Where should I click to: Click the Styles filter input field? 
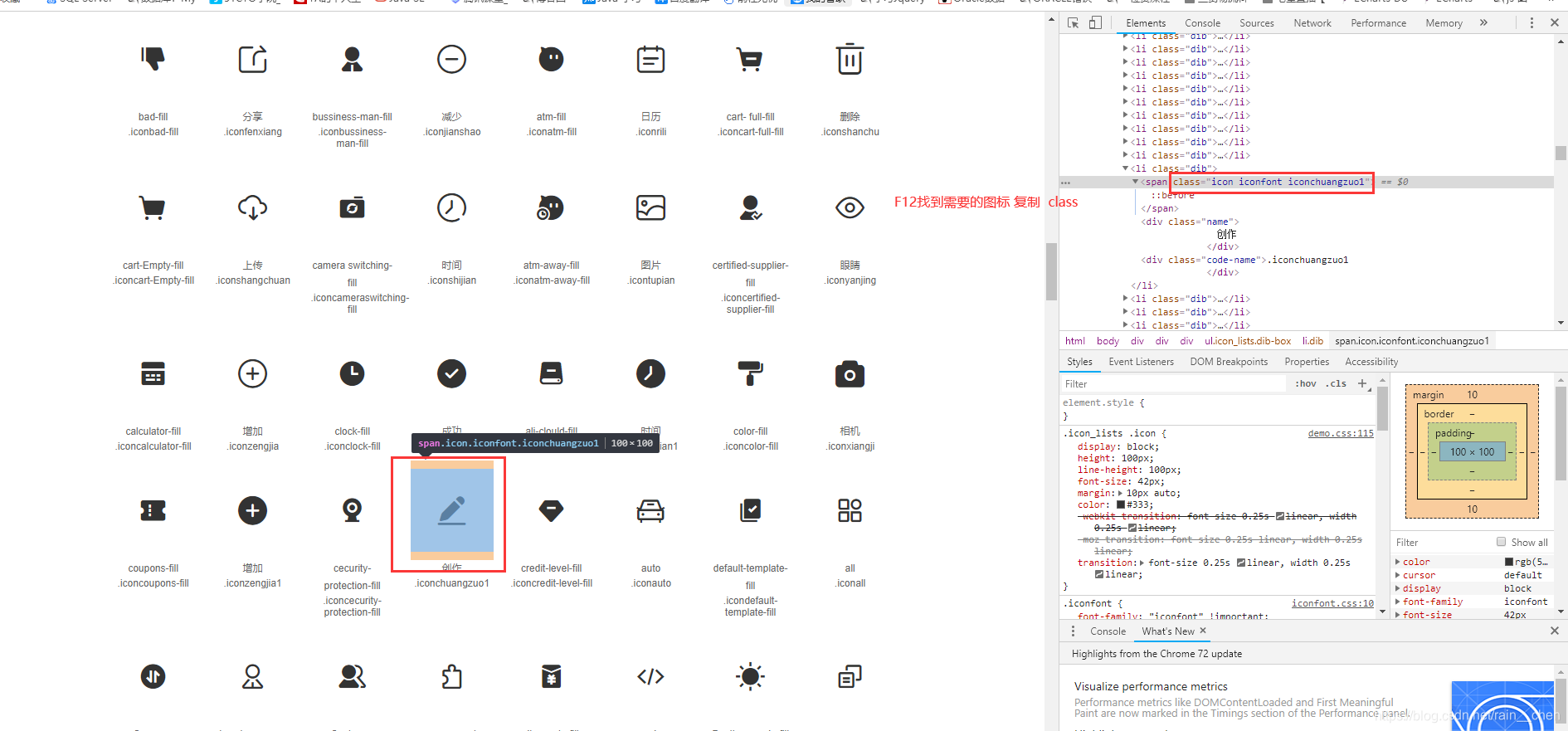(1174, 383)
